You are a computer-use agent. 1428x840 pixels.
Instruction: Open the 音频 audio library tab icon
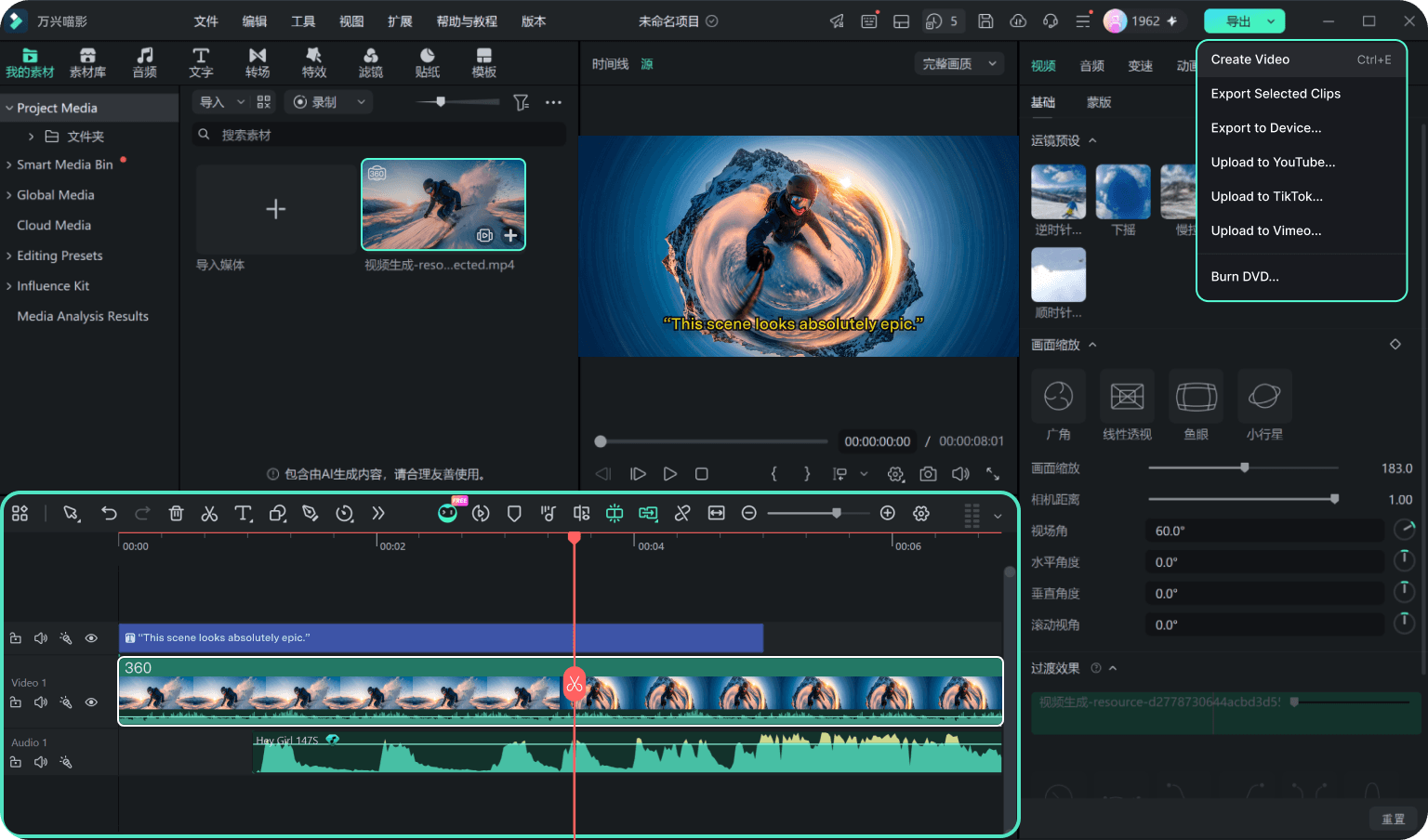pyautogui.click(x=144, y=62)
